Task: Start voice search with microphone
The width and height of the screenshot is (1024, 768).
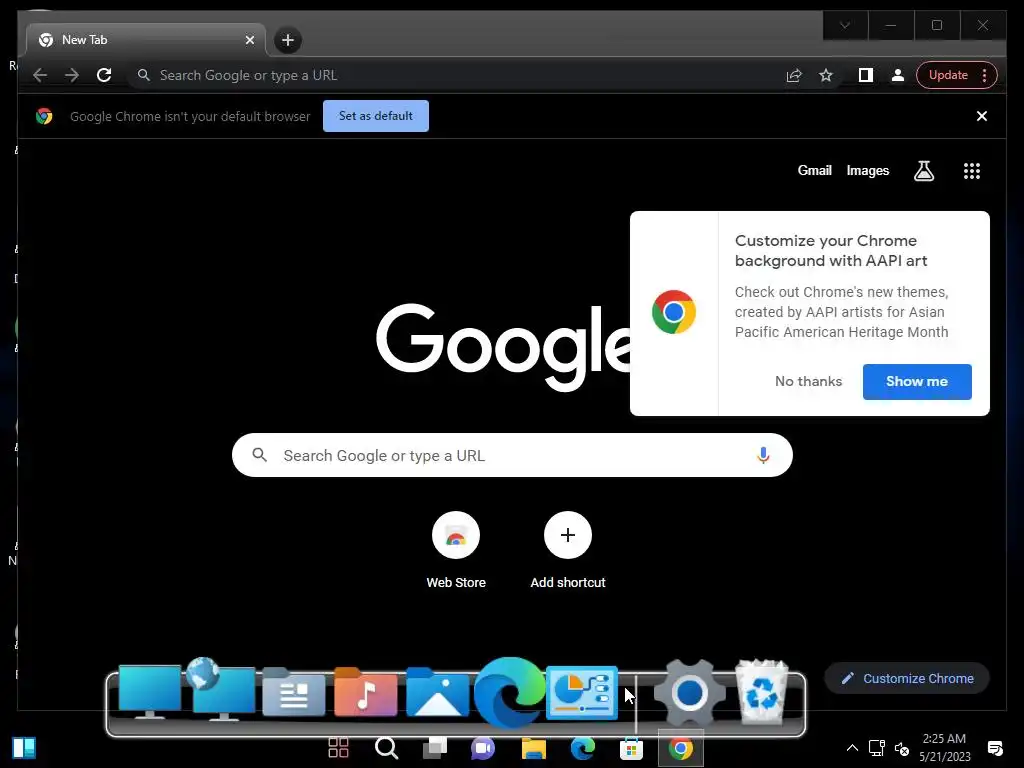Action: [763, 455]
